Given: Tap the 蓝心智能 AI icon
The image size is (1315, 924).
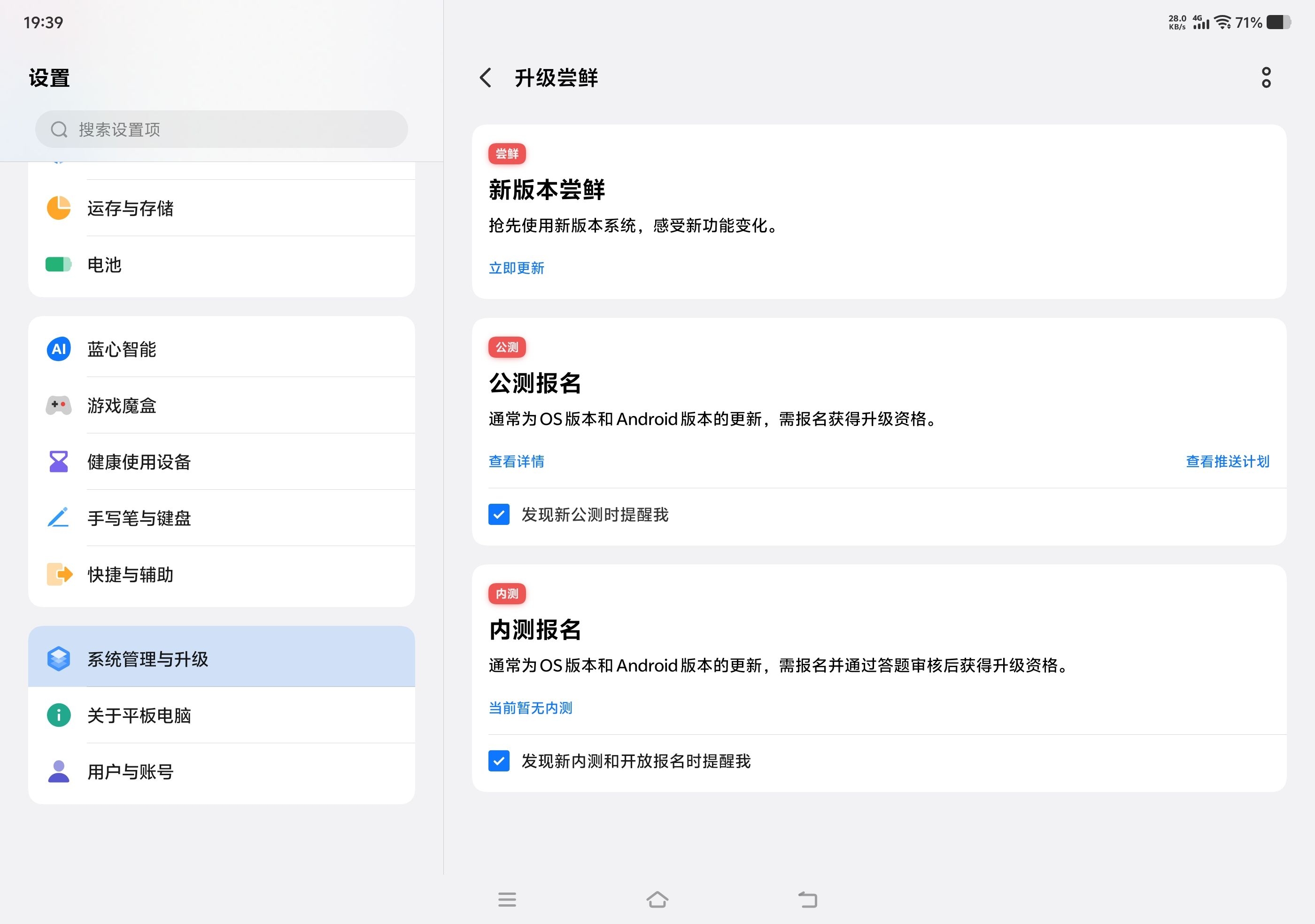Looking at the screenshot, I should pos(58,349).
